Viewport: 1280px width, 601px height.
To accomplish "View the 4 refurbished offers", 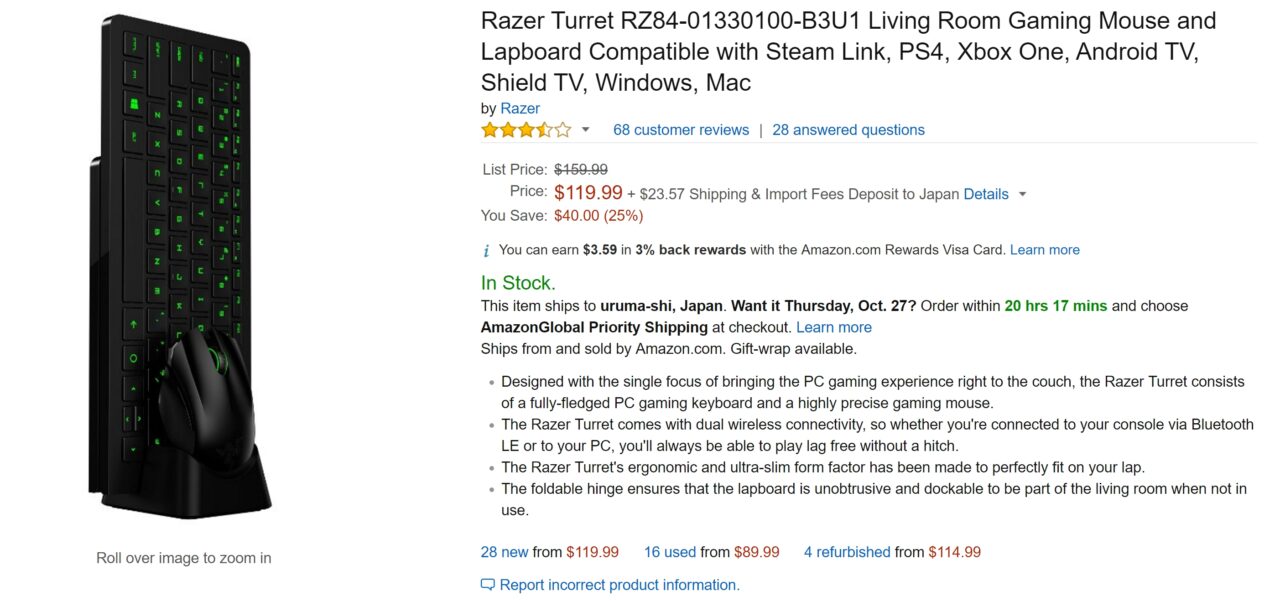I will (x=846, y=552).
